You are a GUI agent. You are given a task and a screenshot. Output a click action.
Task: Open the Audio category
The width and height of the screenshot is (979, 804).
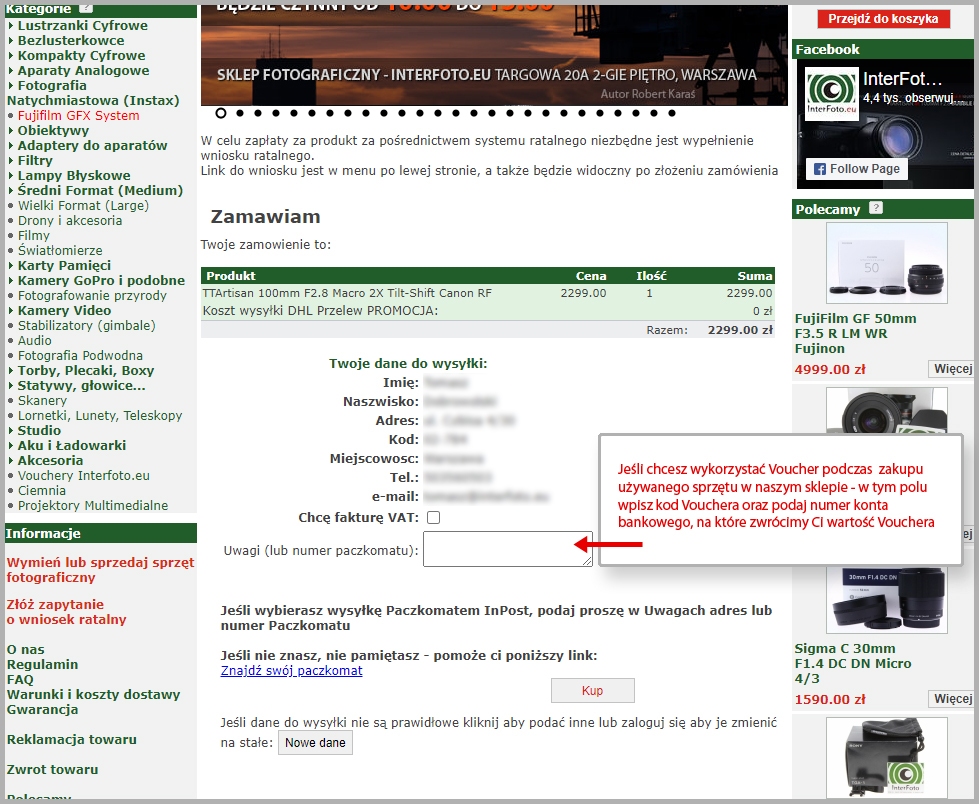(34, 340)
